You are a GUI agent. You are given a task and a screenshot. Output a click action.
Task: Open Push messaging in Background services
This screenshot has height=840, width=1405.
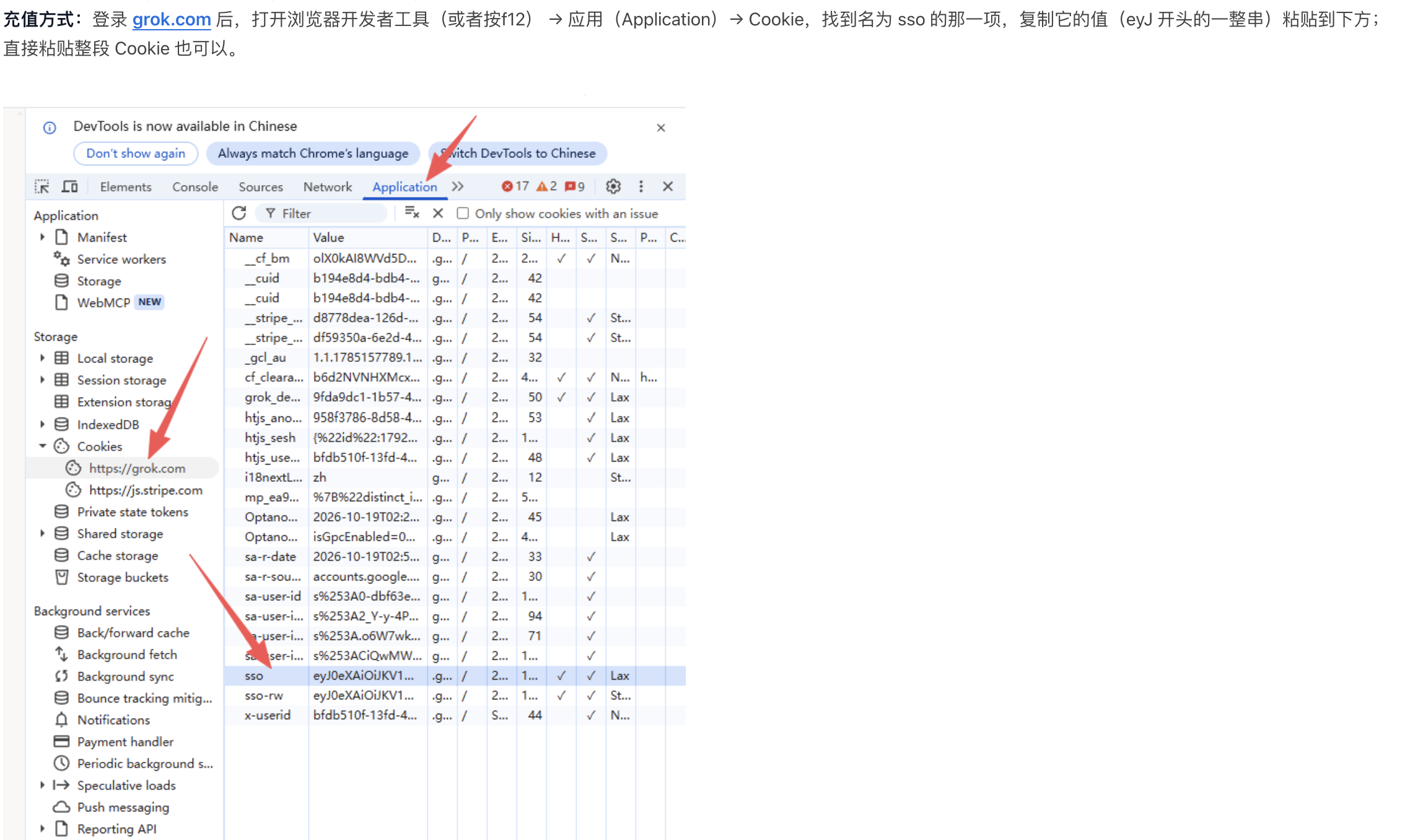123,807
